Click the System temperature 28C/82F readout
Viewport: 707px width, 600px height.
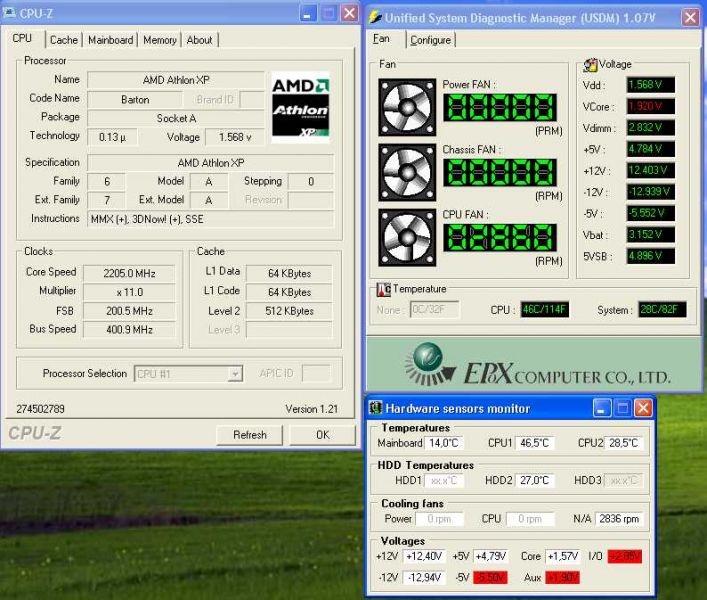(662, 309)
